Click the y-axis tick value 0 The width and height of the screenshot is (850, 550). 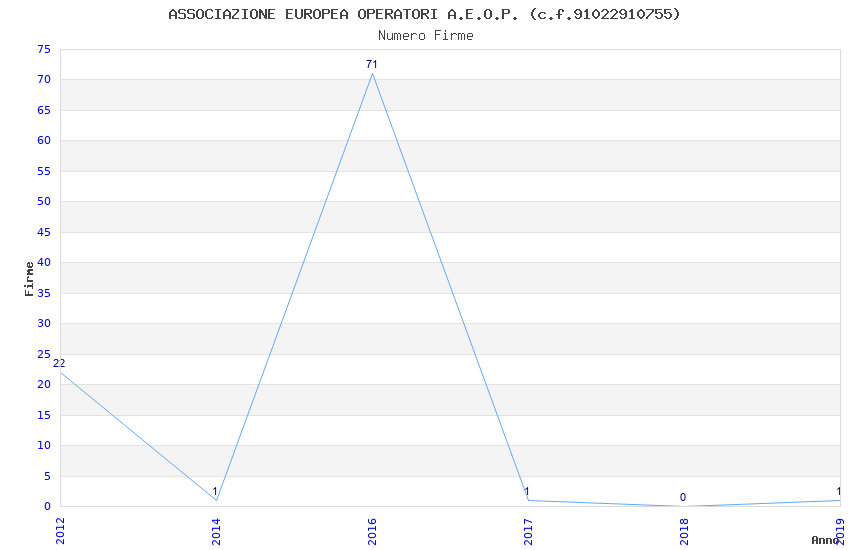(47, 506)
